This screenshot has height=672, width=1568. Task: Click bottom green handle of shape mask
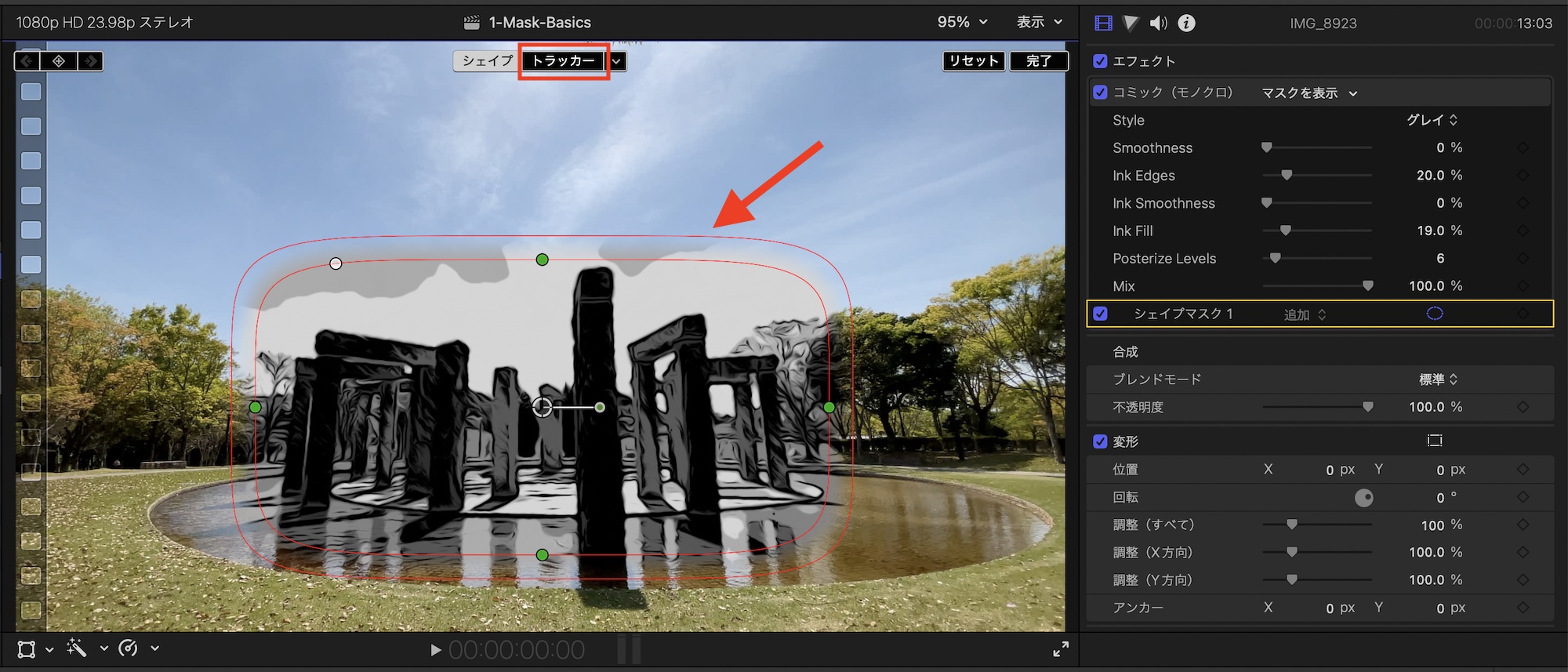[542, 555]
